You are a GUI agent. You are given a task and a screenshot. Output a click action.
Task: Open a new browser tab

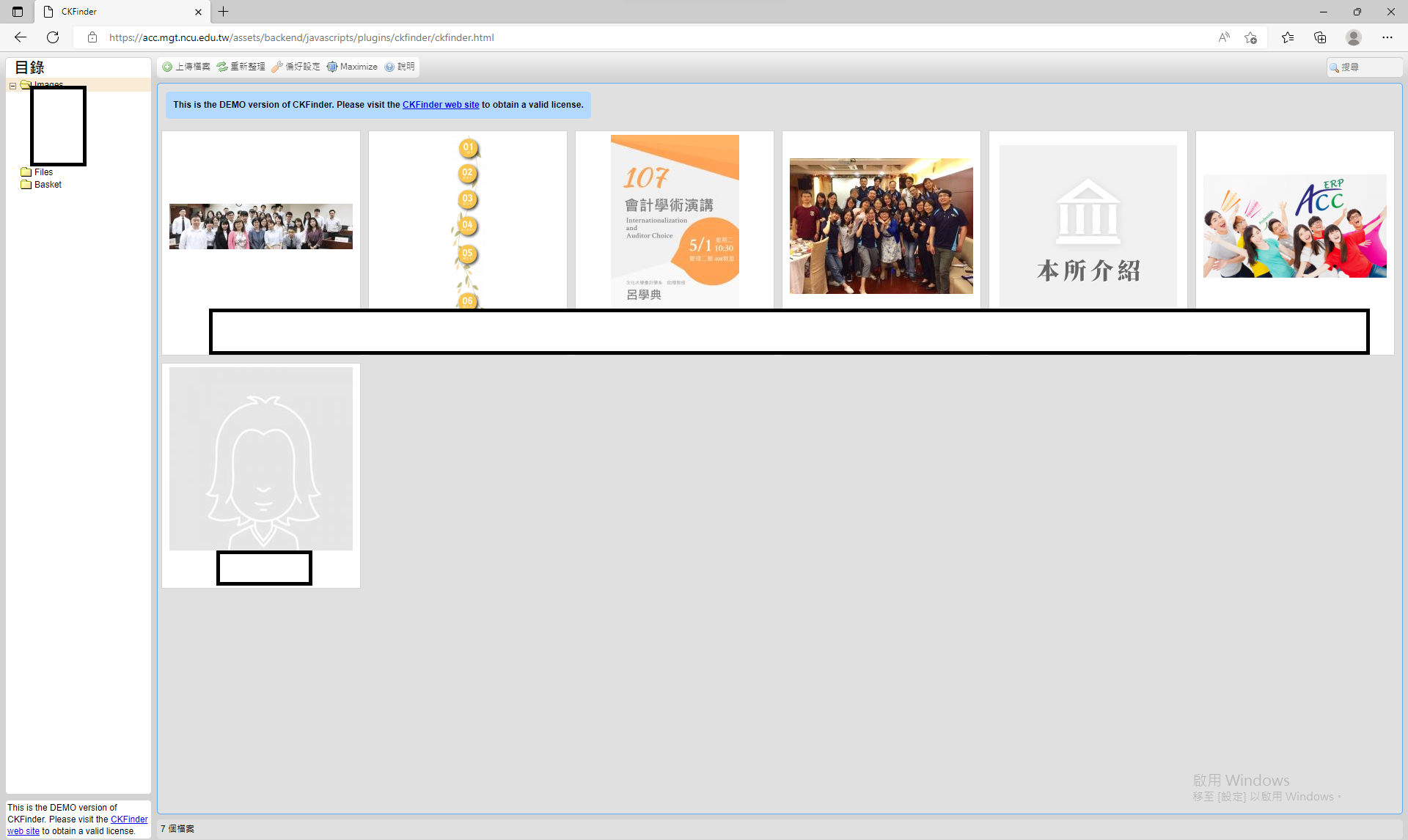(224, 12)
